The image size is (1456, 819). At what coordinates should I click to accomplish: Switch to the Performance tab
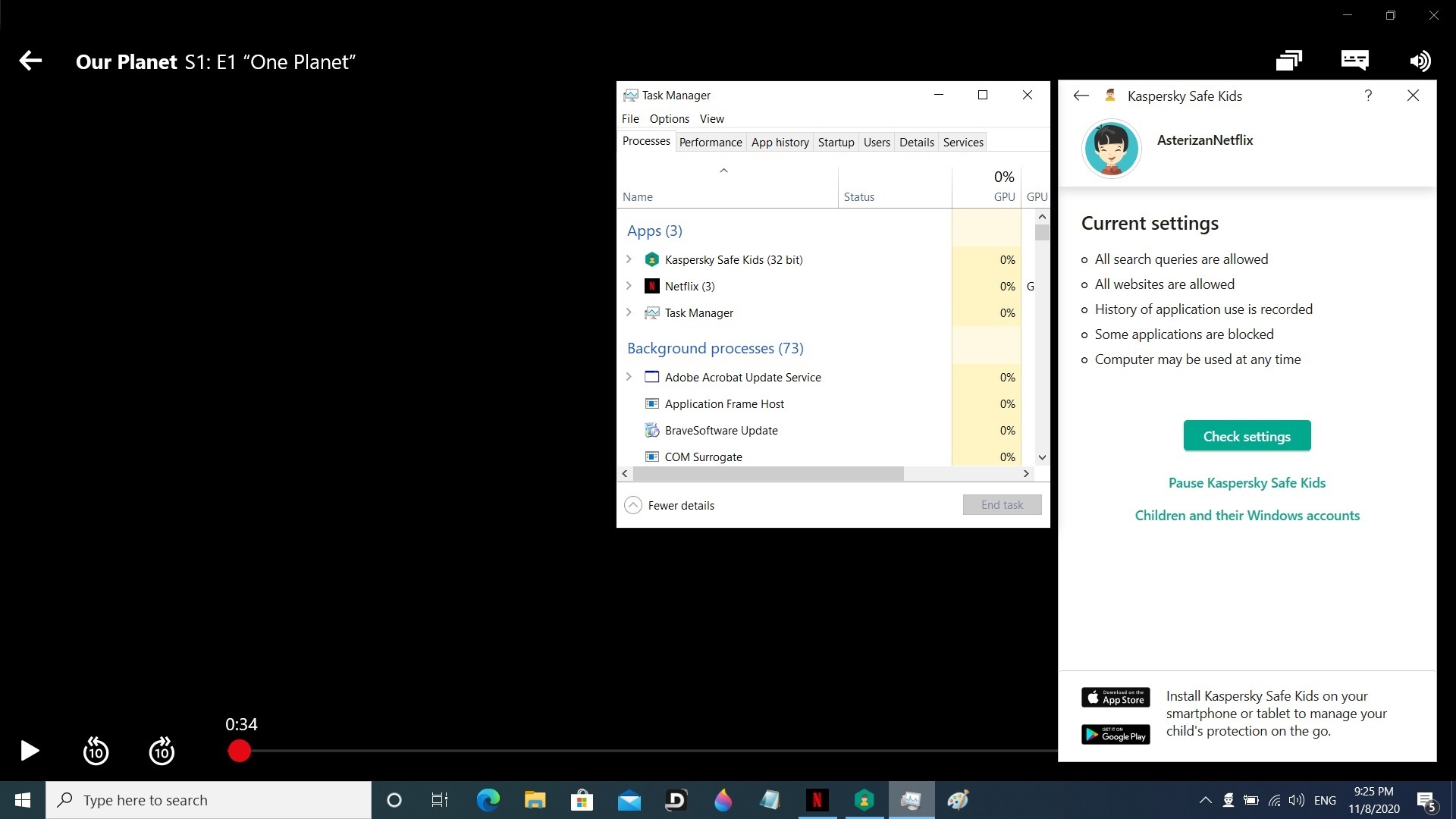(710, 143)
